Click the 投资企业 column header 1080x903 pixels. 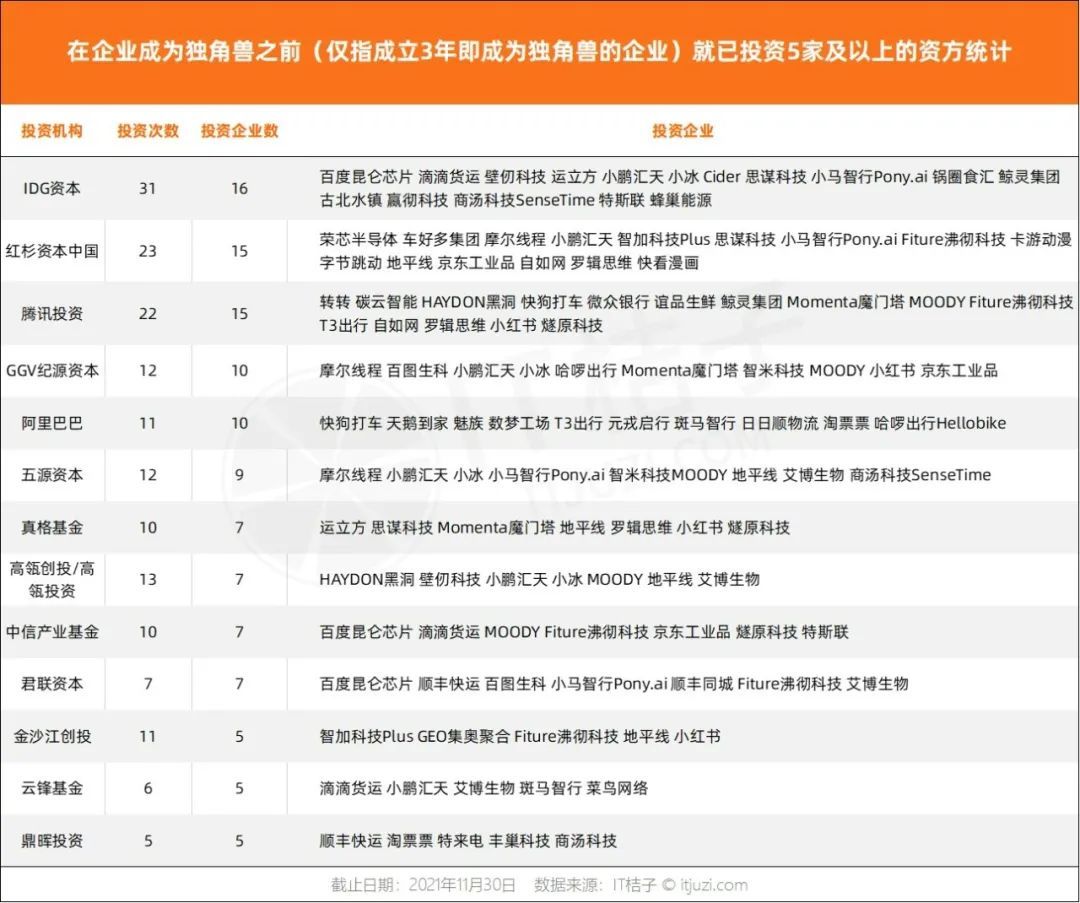coord(683,131)
